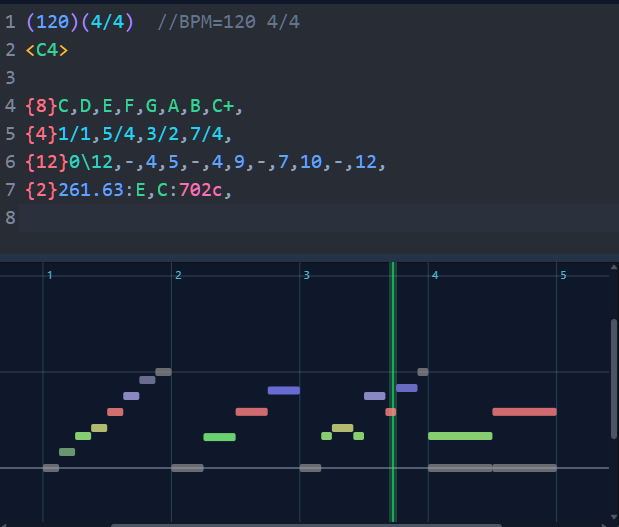The width and height of the screenshot is (619, 527).
Task: Click the 702c cents value on line 7
Action: point(203,190)
